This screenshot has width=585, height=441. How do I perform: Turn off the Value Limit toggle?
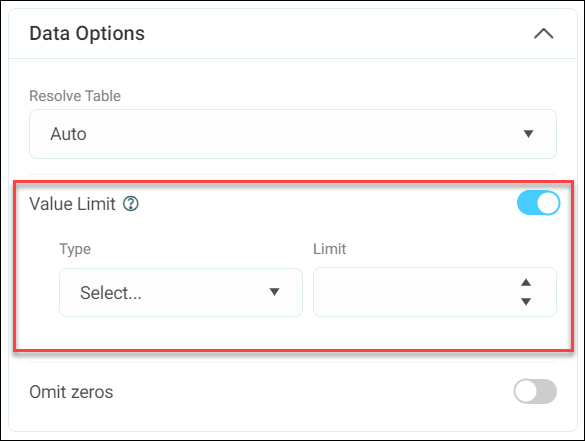tap(538, 203)
